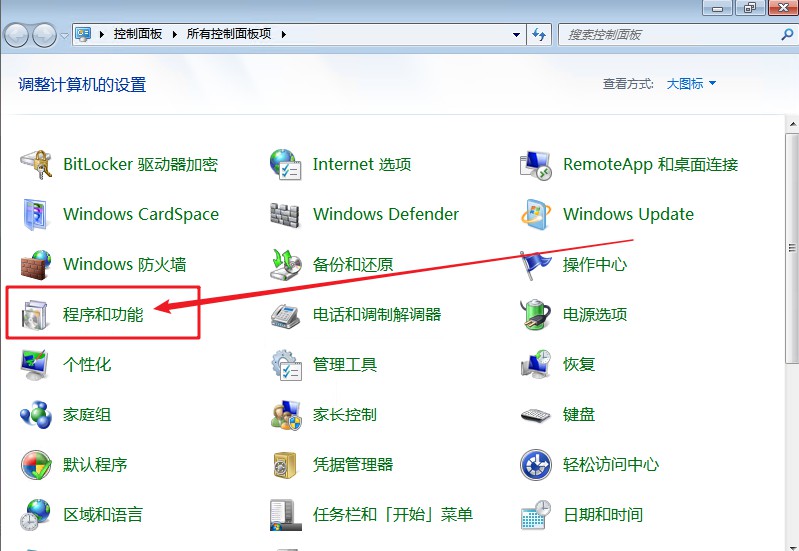Open the 备份和还原 link
Screen dimensions: 799x551
pyautogui.click(x=352, y=264)
